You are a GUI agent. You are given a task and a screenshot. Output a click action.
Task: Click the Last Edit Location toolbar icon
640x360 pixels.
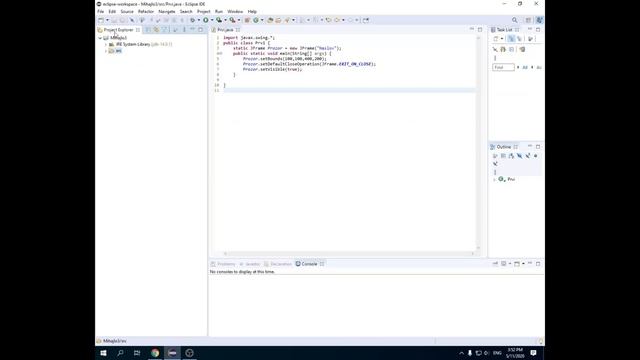coord(329,20)
